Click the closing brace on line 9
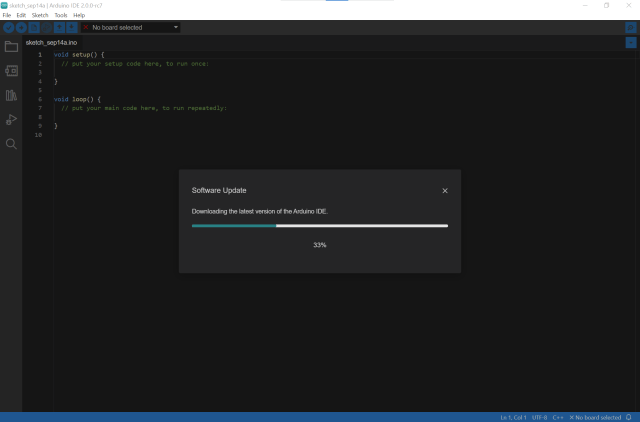The image size is (640, 422). 56,126
